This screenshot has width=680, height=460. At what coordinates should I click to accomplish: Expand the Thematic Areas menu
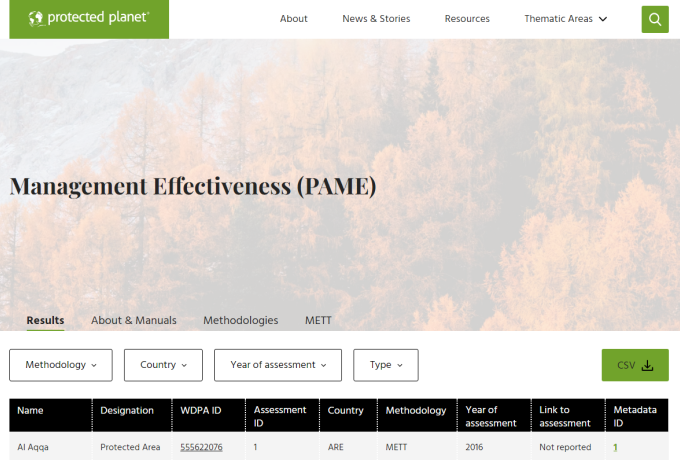pyautogui.click(x=565, y=19)
